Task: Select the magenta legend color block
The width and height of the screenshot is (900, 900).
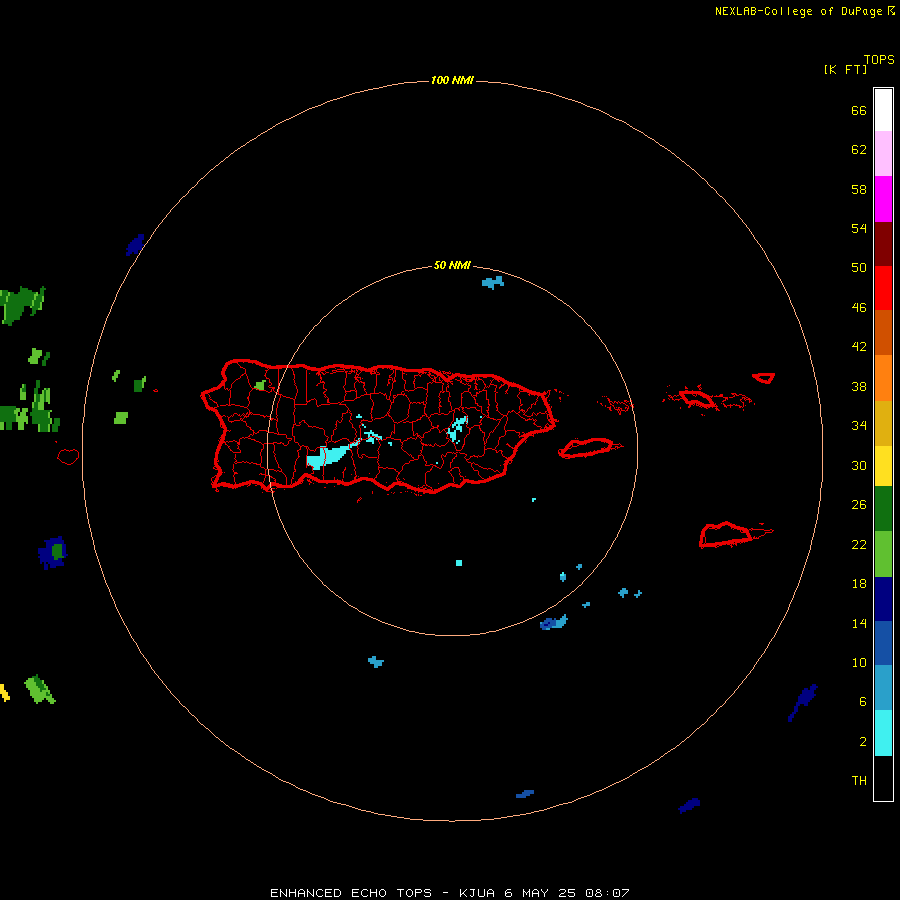Action: [883, 199]
